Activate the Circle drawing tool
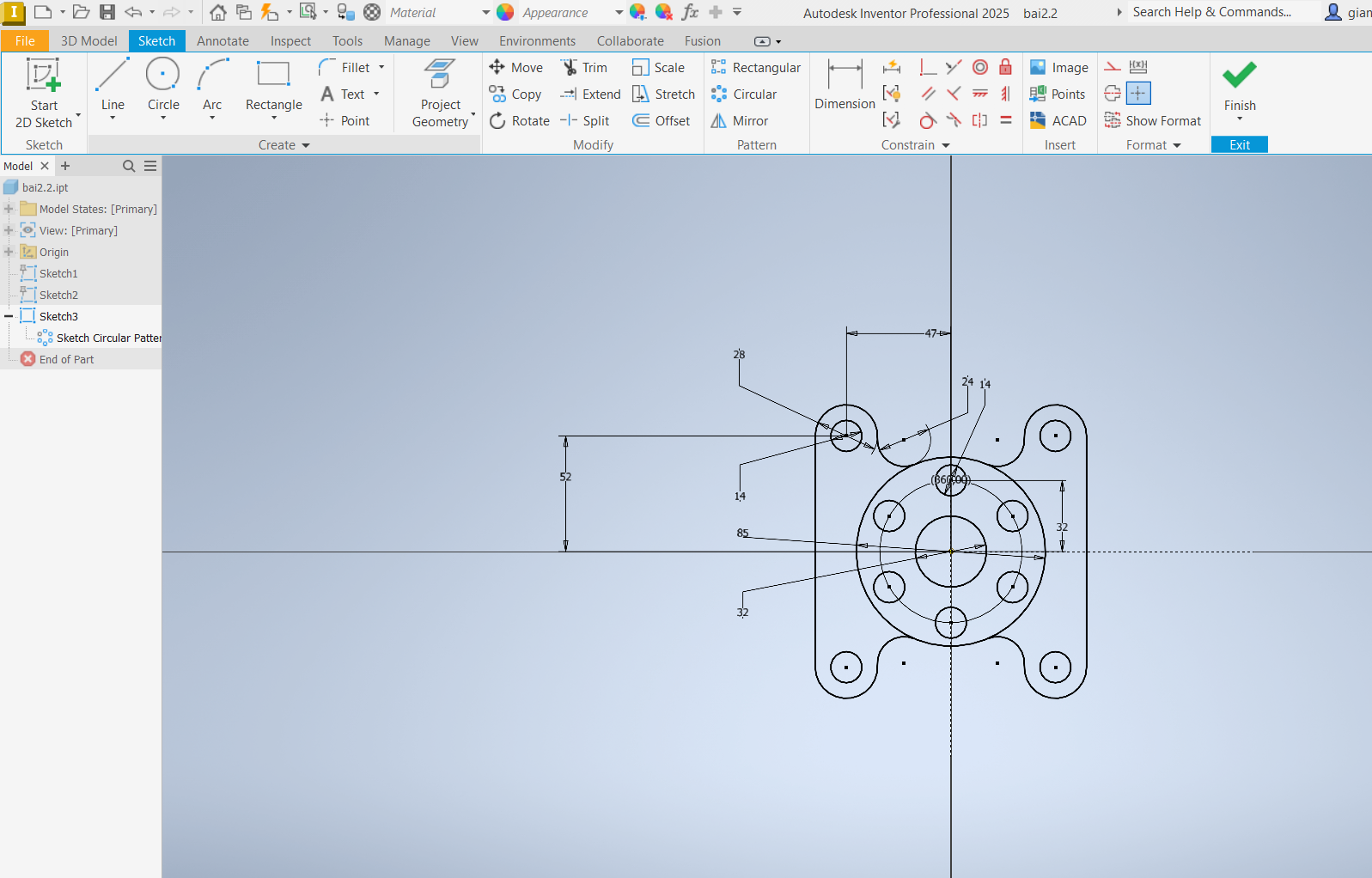Viewport: 1372px width, 878px height. [x=163, y=86]
